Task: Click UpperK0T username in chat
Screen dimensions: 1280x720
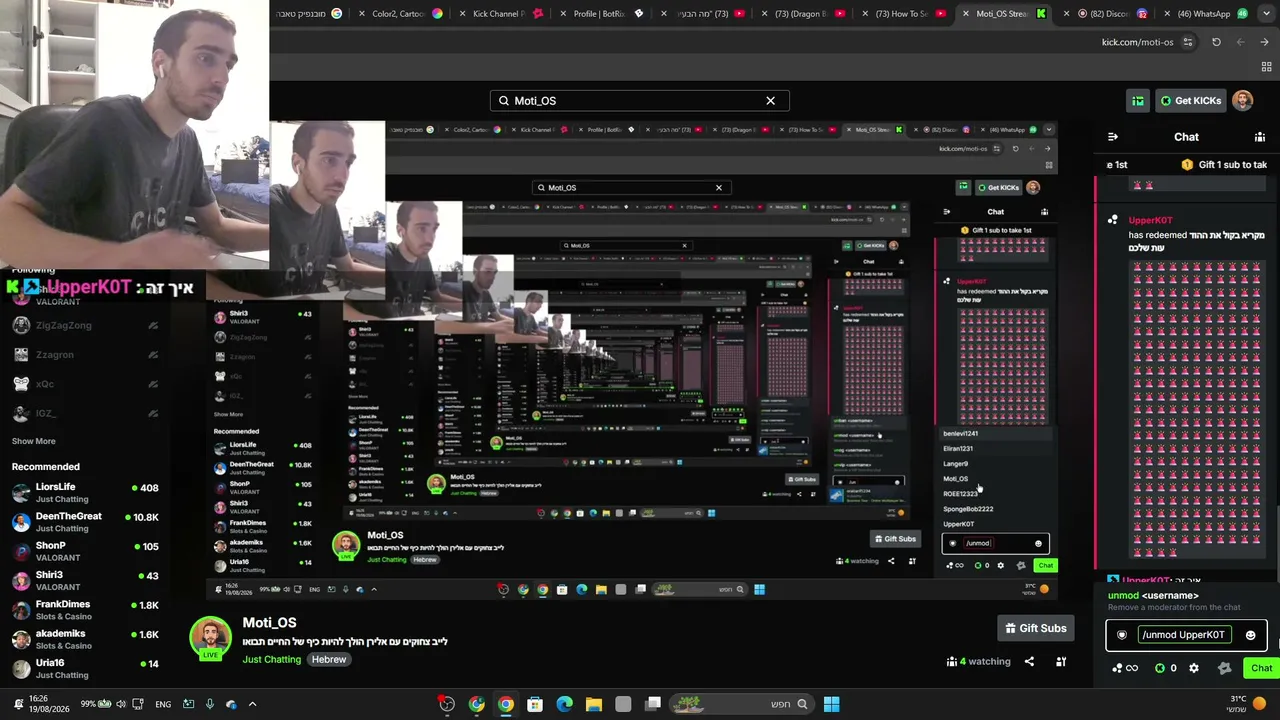Action: [x=1150, y=220]
